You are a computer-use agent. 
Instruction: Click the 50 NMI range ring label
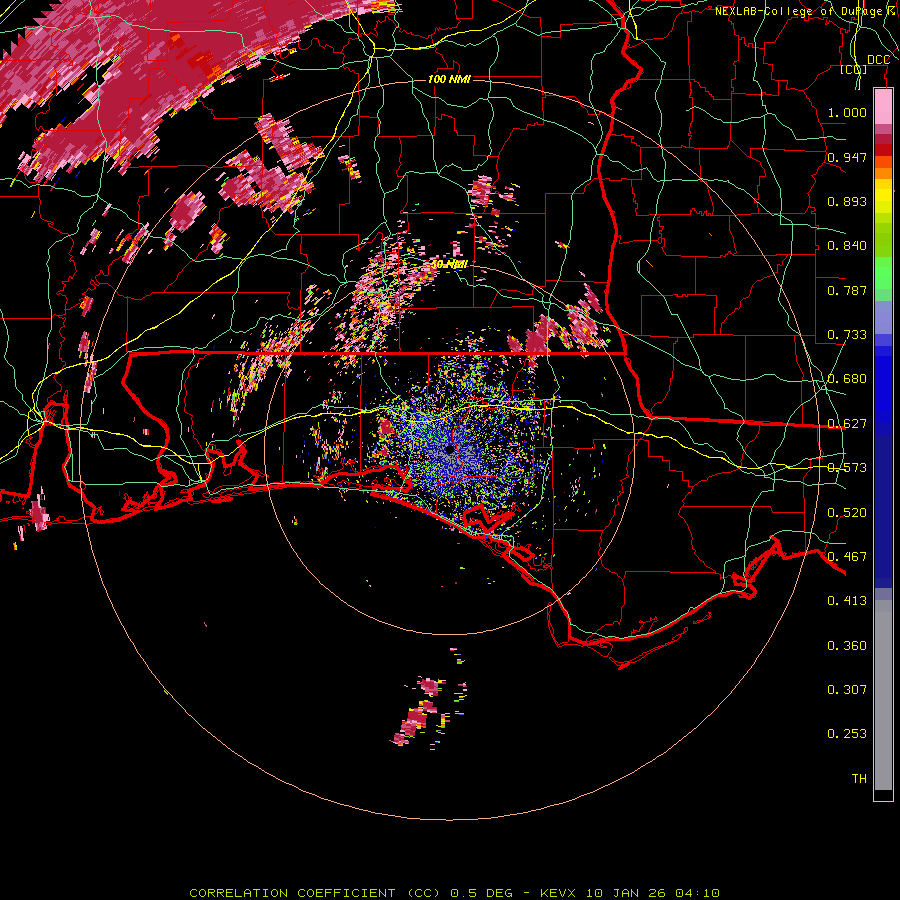click(x=449, y=265)
